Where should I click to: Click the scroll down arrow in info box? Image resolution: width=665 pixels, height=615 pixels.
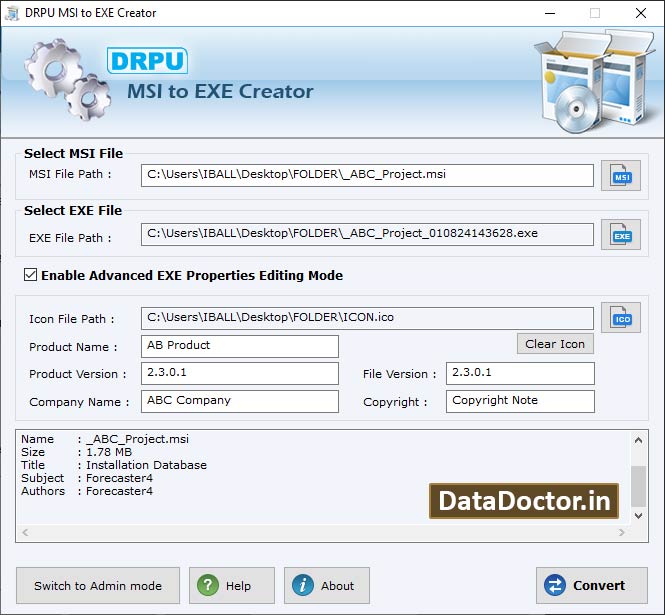coord(638,516)
